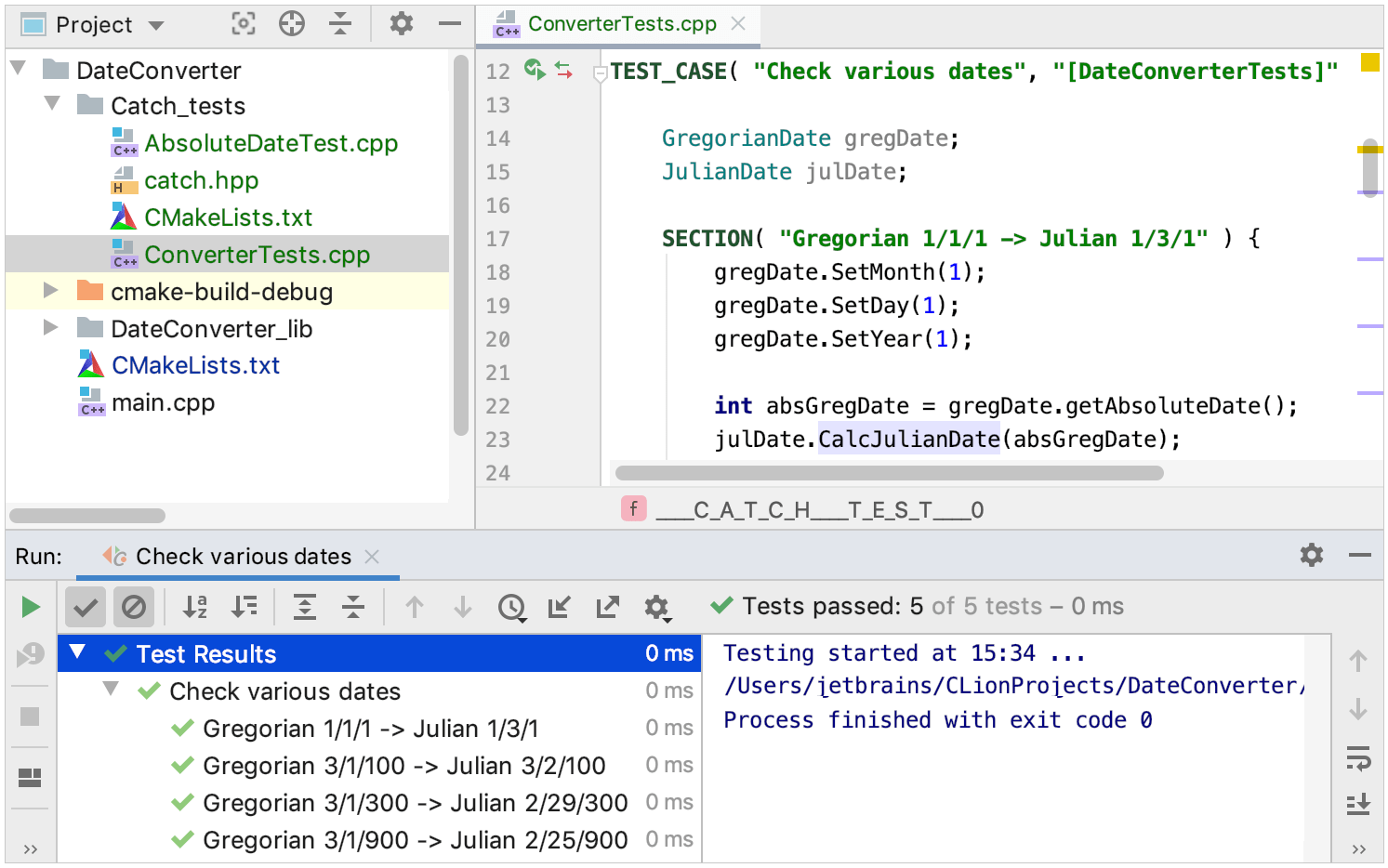
Task: Collapse Check various dates test node
Action: click(111, 690)
